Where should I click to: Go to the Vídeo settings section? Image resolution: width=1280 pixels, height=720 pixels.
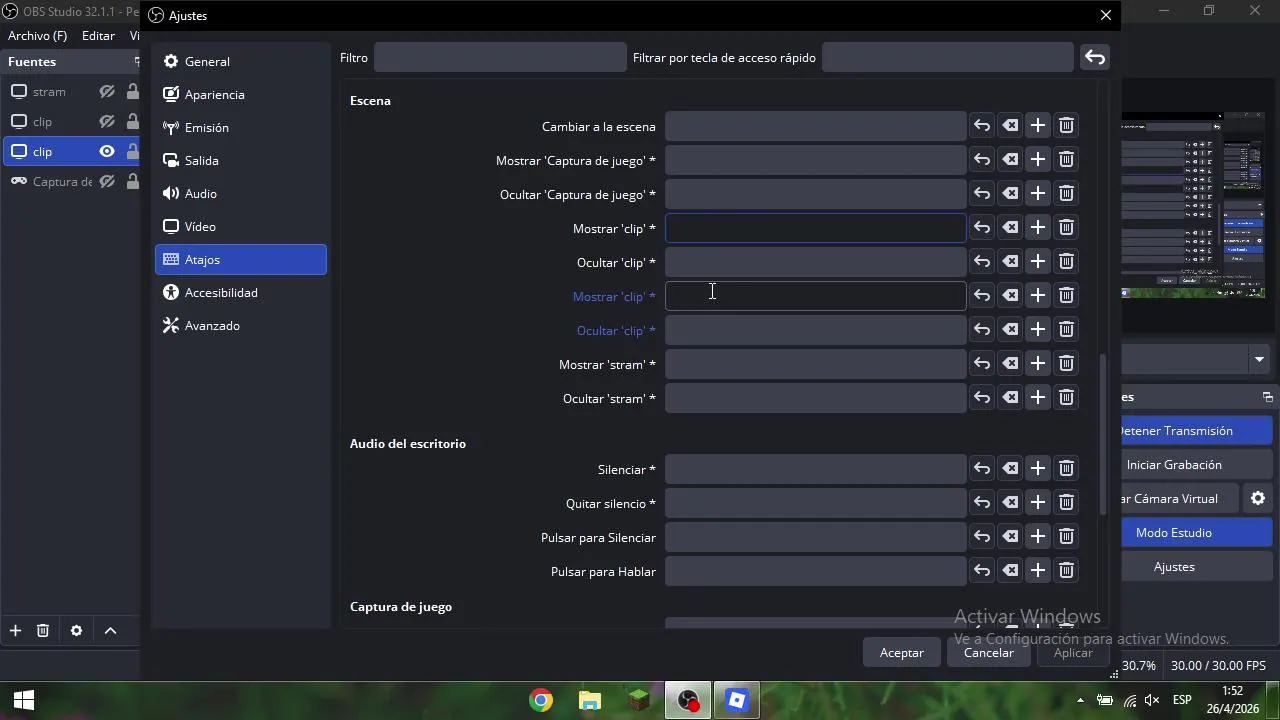coord(241,227)
